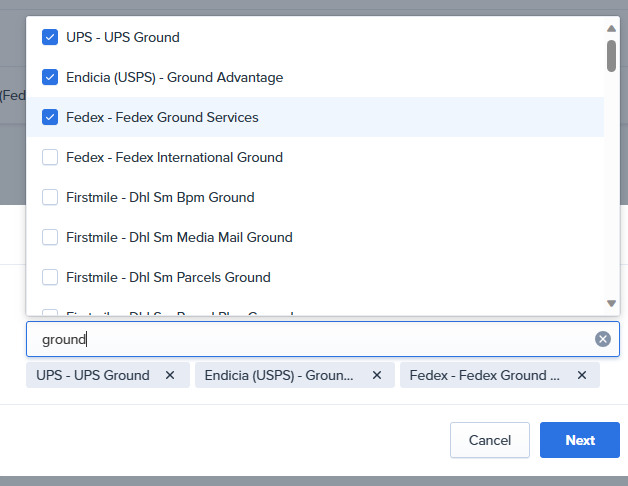Remove the UPS - UPS Ground tag
628x486 pixels.
(170, 375)
